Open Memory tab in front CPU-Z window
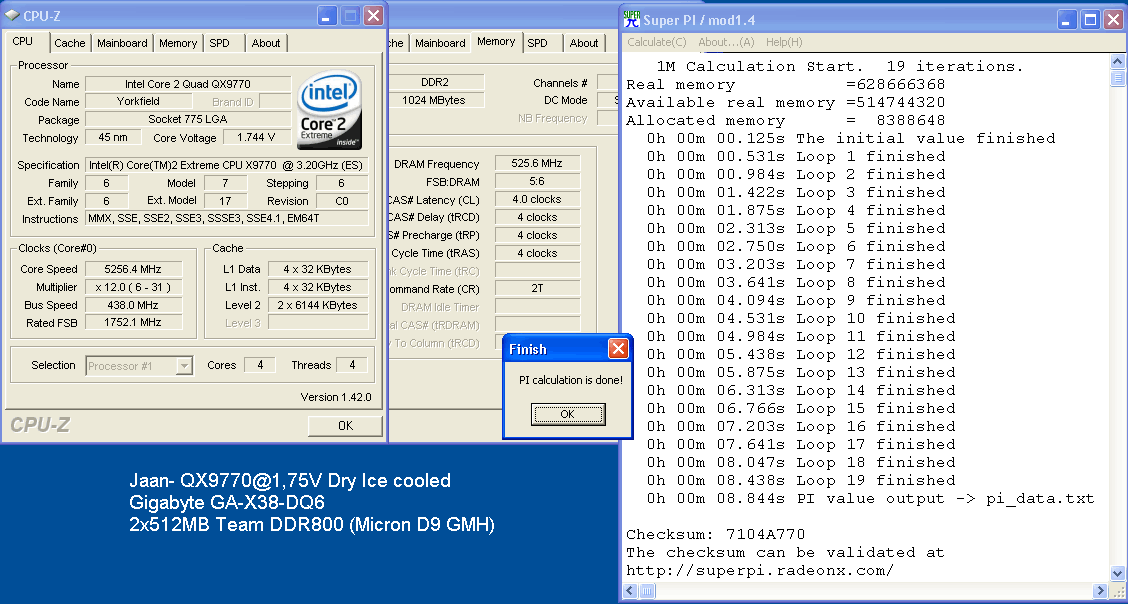Screen dimensions: 1128x604 click(178, 43)
